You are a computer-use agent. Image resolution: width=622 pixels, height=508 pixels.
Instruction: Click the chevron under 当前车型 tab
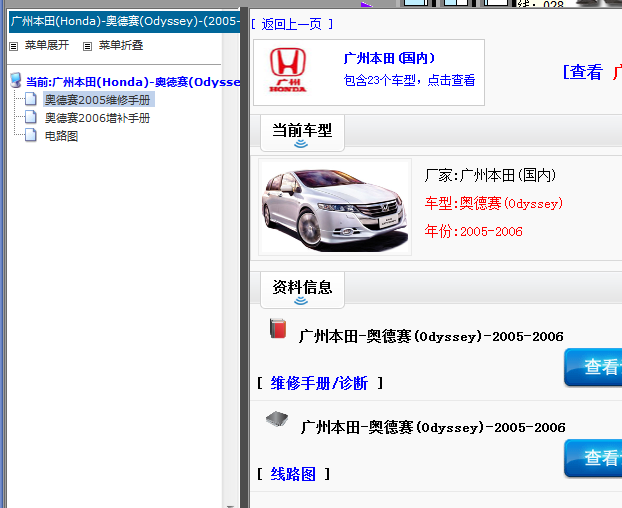coord(301,144)
